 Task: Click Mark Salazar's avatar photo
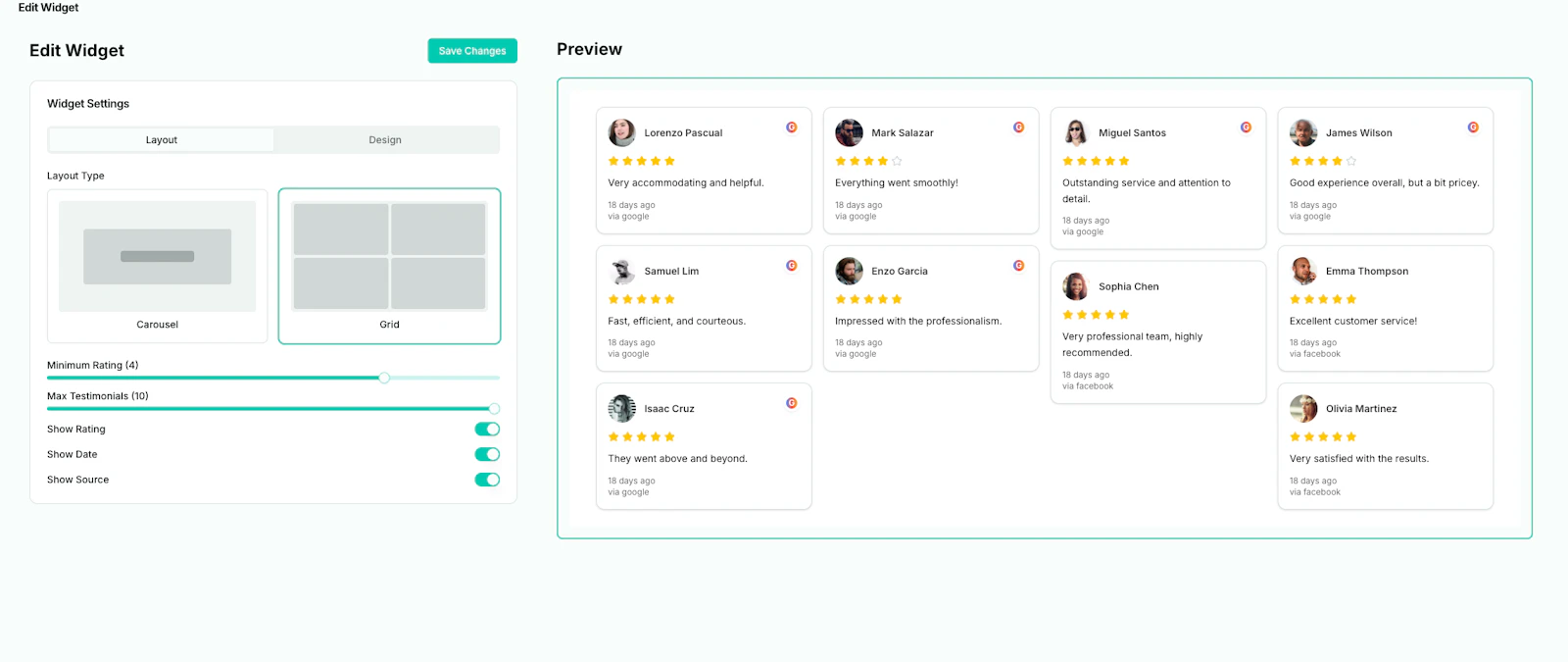[x=849, y=132]
